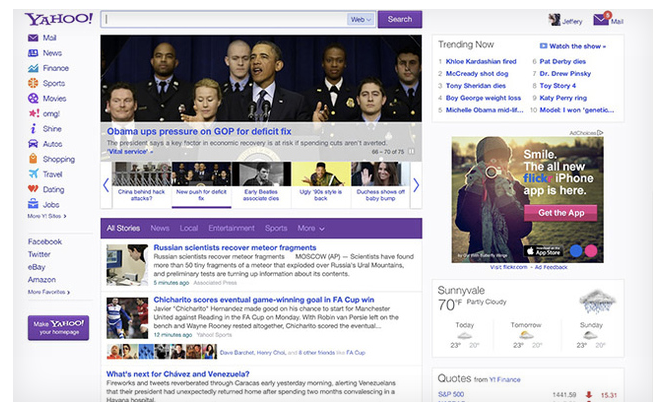Open Russian scientists recover meteor fragments headline
Viewport: 666px width, 412px height.
[235, 248]
